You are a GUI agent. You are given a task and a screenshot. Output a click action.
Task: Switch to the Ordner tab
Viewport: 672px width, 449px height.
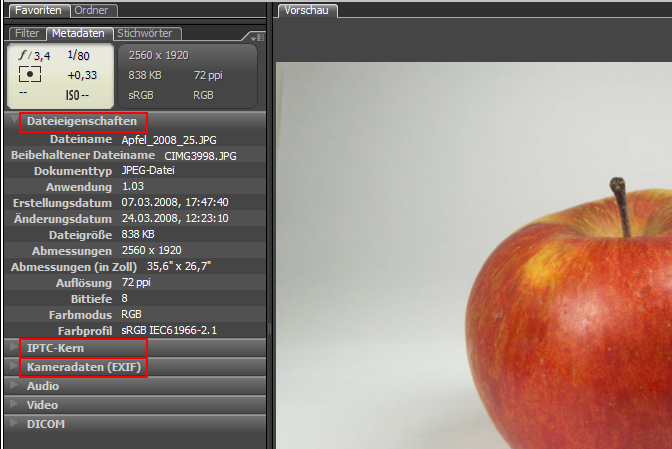[x=94, y=10]
